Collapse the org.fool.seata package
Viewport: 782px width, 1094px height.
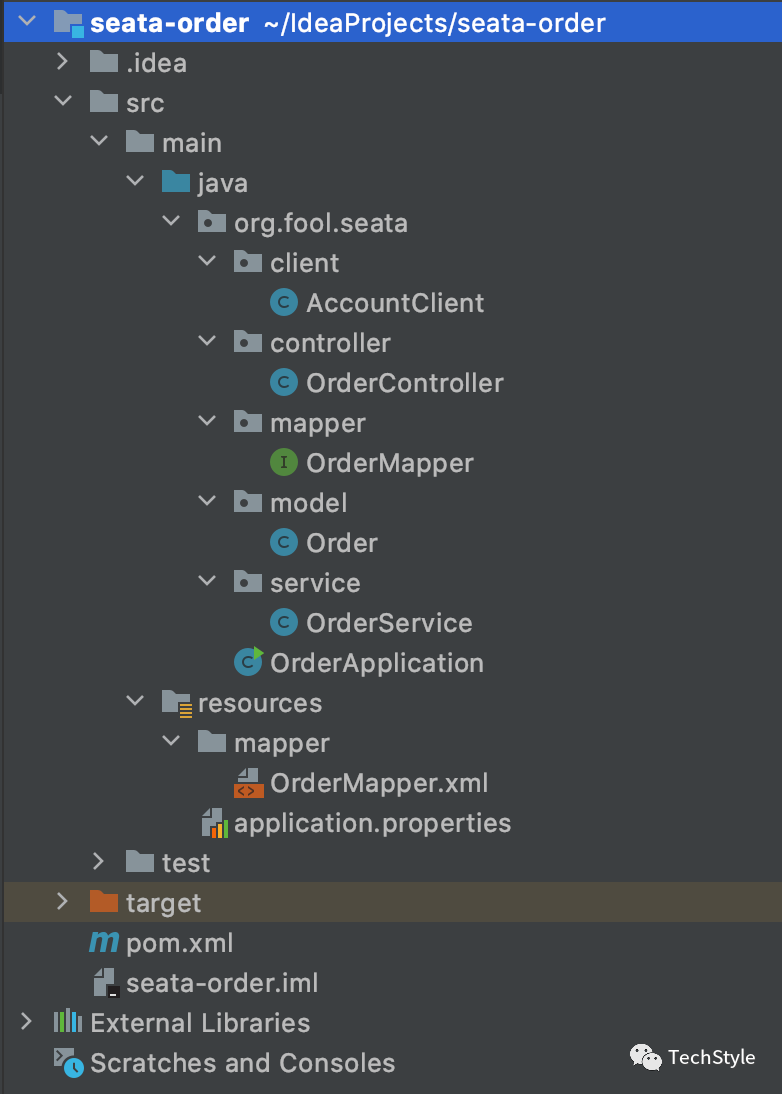(171, 222)
